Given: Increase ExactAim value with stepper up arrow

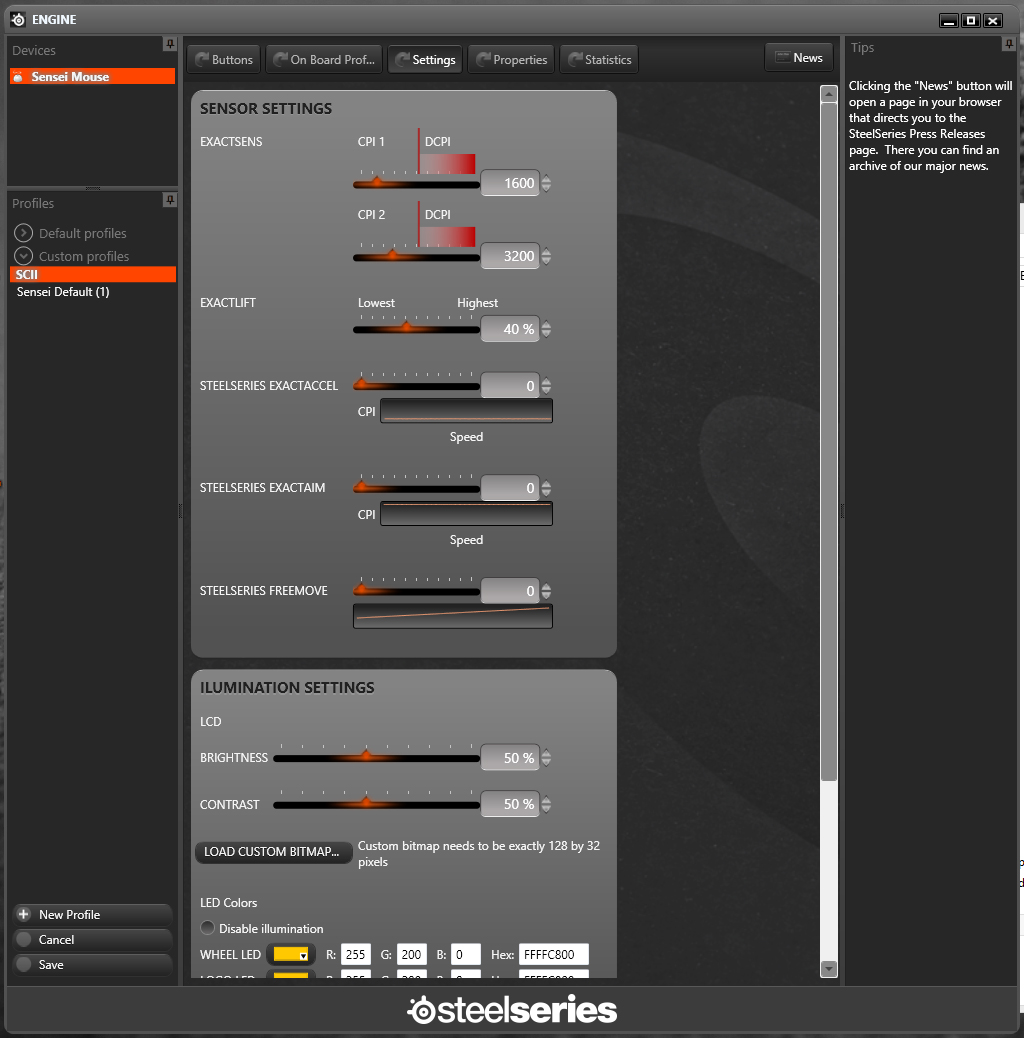Looking at the screenshot, I should point(546,484).
